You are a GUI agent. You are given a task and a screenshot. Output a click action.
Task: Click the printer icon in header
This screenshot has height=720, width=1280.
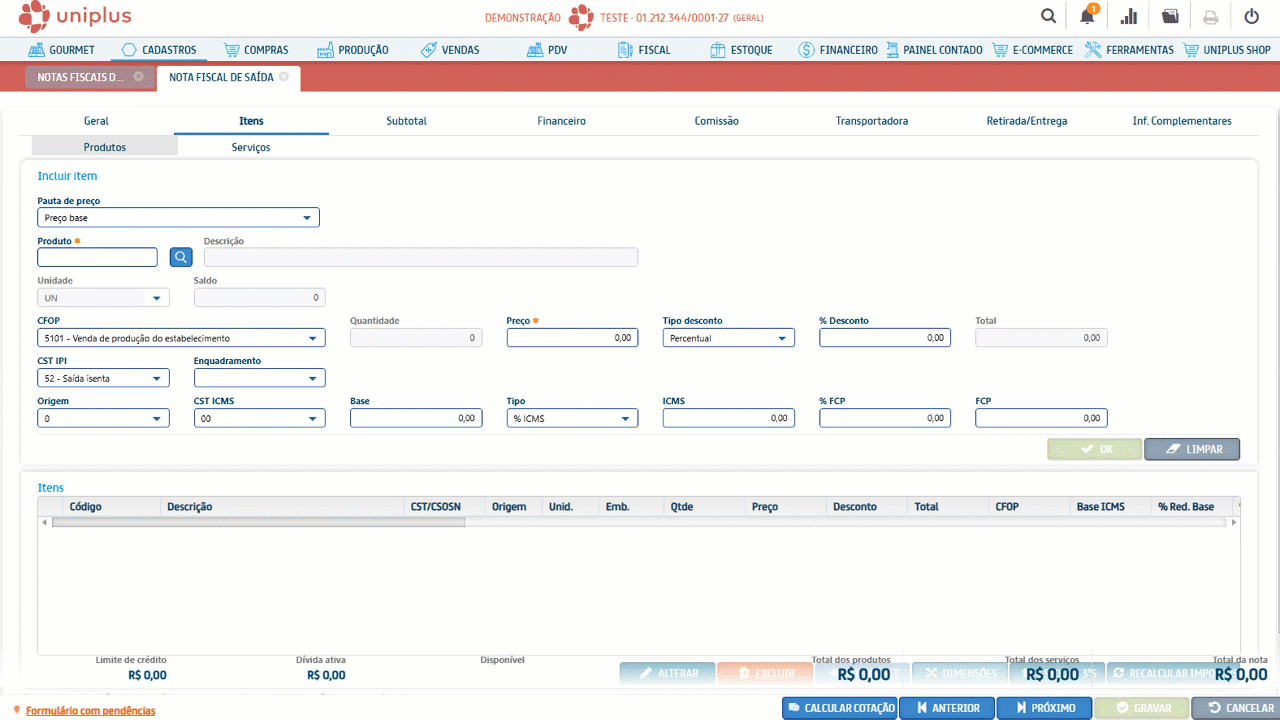pyautogui.click(x=1211, y=16)
